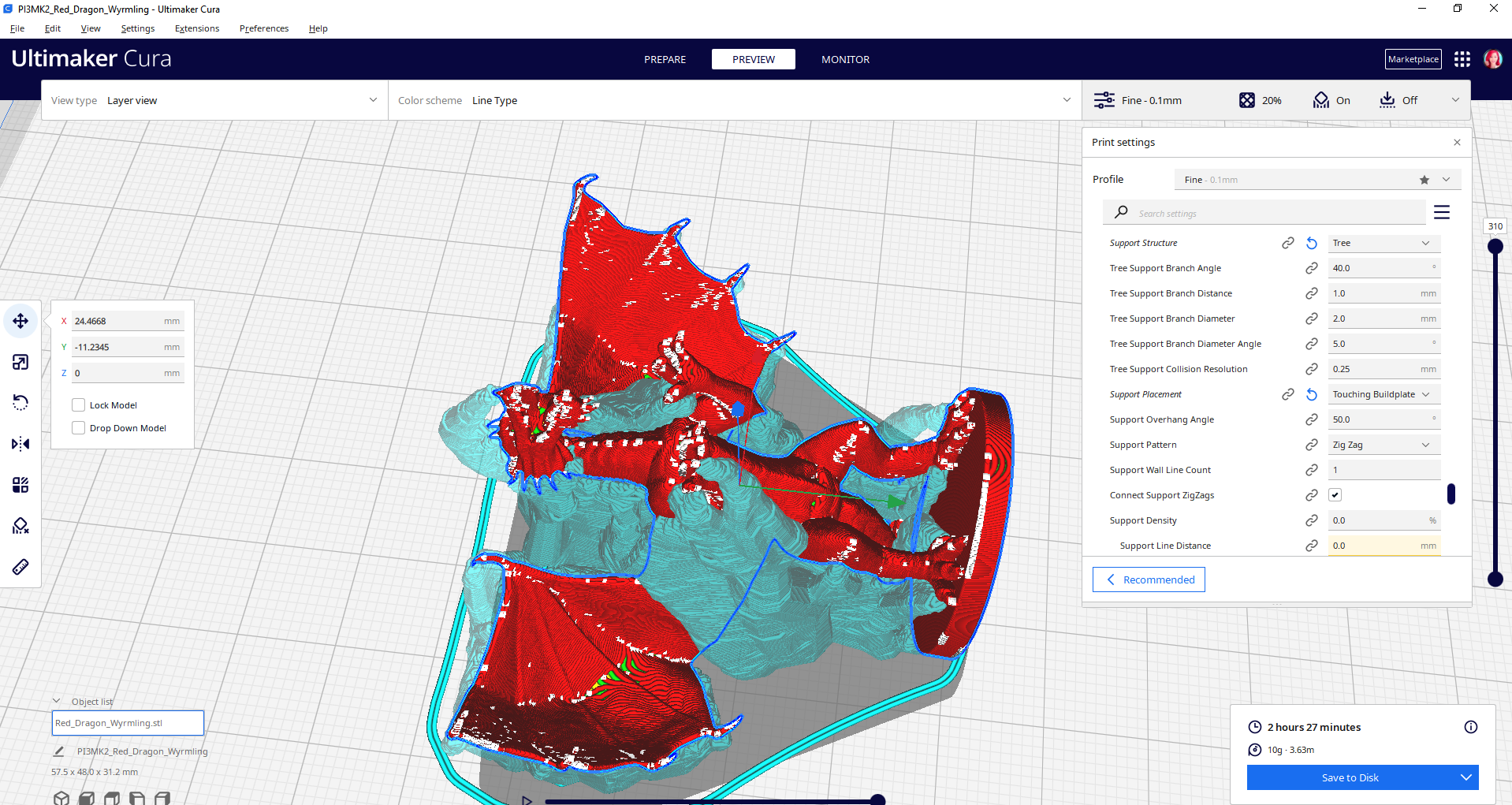Image resolution: width=1512 pixels, height=805 pixels.
Task: Open the Extensions menu
Action: click(x=196, y=28)
